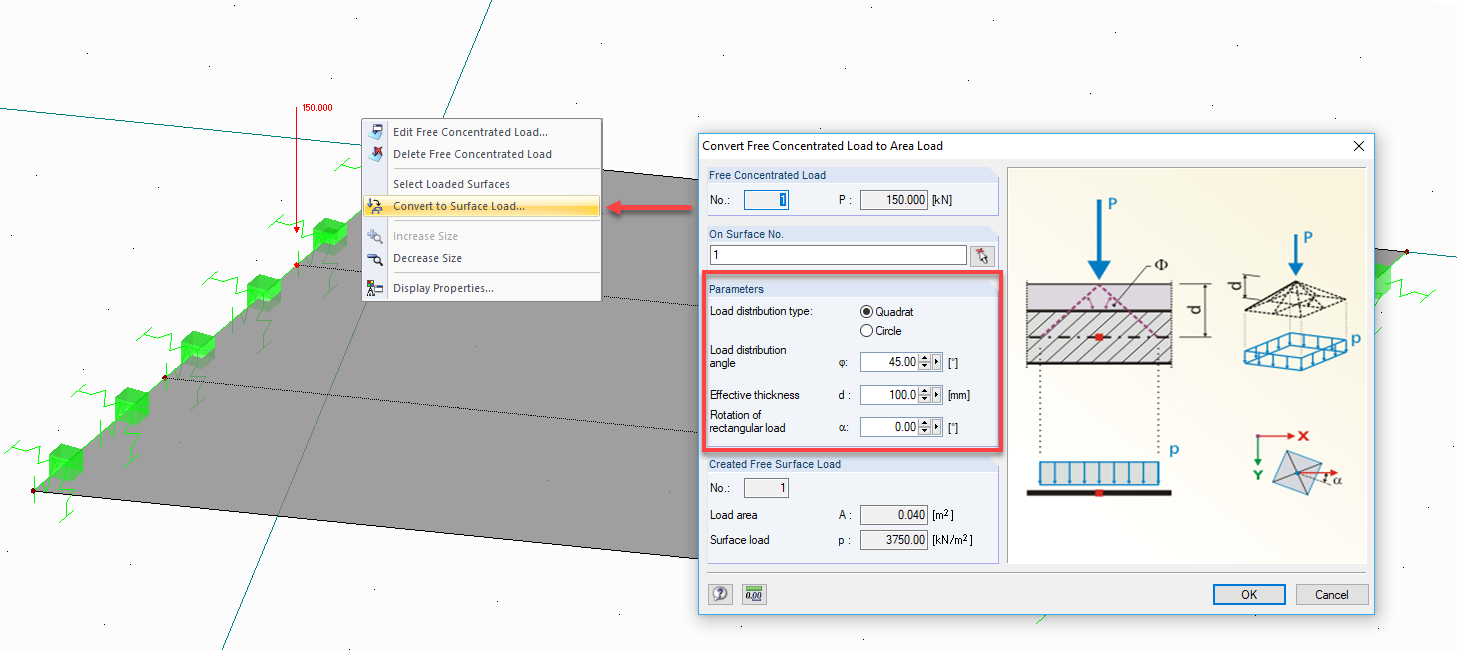This screenshot has width=1457, height=650.
Task: Confirm dialog with OK button
Action: [1249, 594]
